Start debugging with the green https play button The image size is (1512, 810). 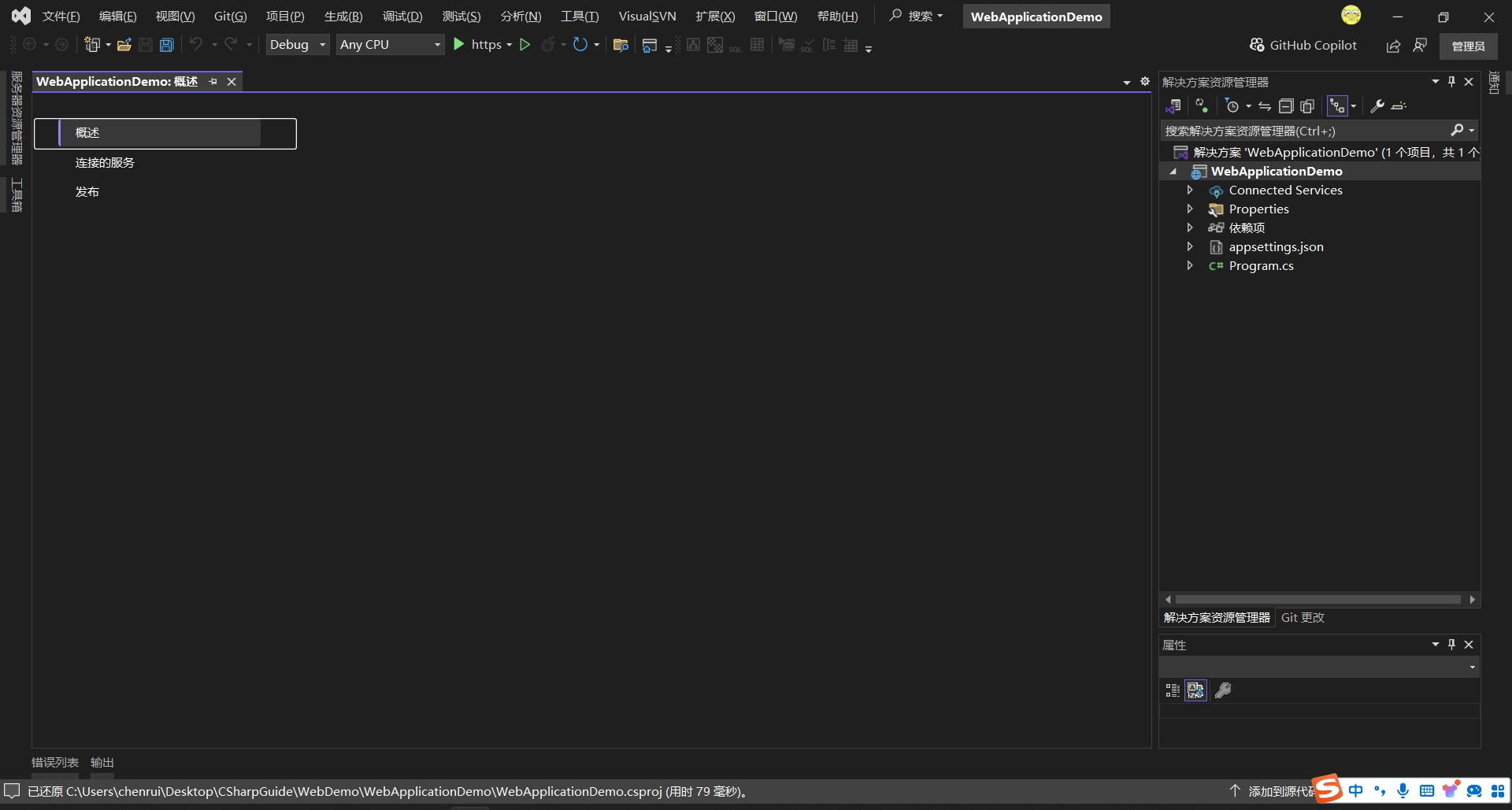point(459,45)
